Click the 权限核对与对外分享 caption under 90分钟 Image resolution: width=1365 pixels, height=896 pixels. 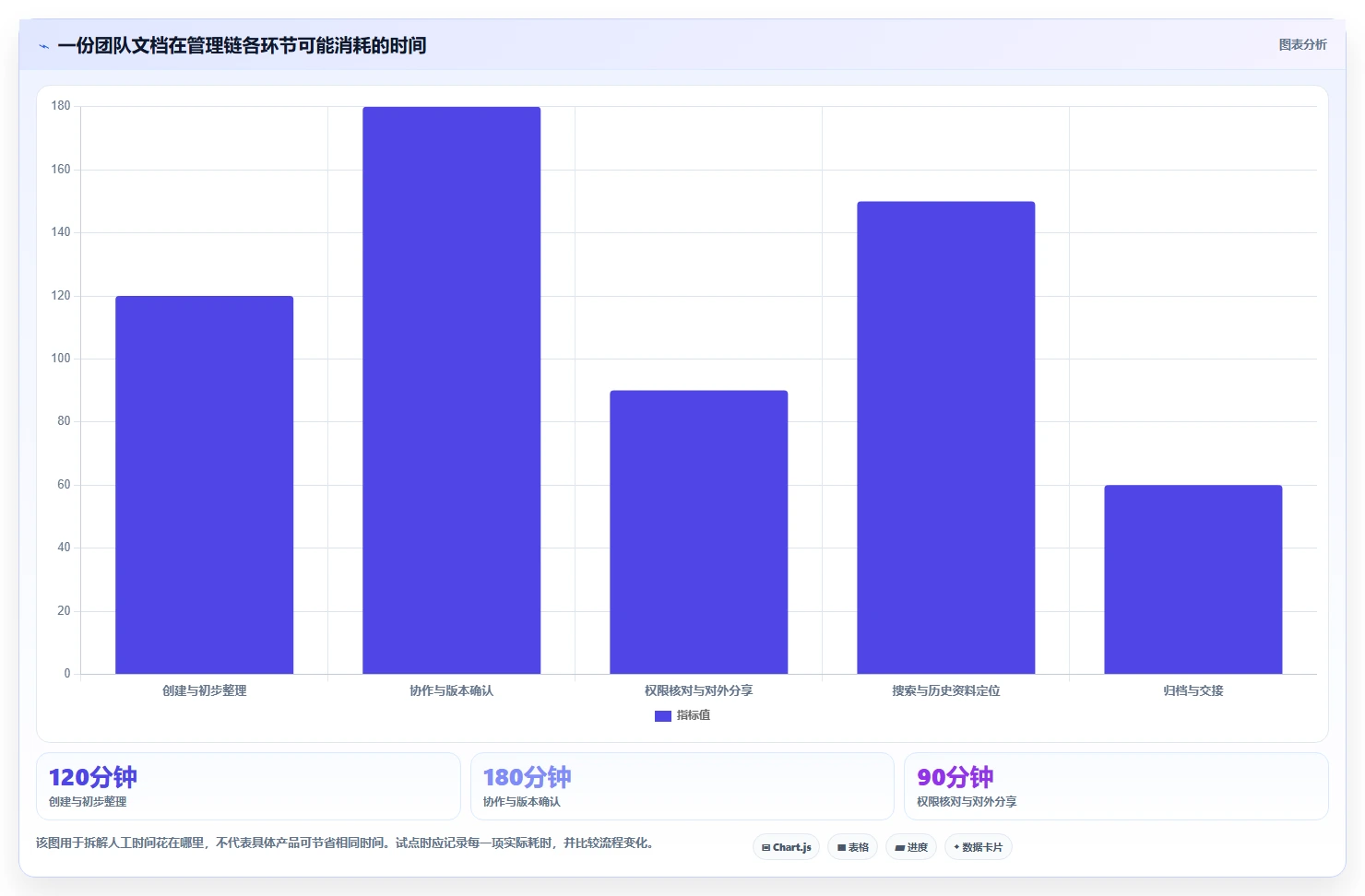[967, 802]
